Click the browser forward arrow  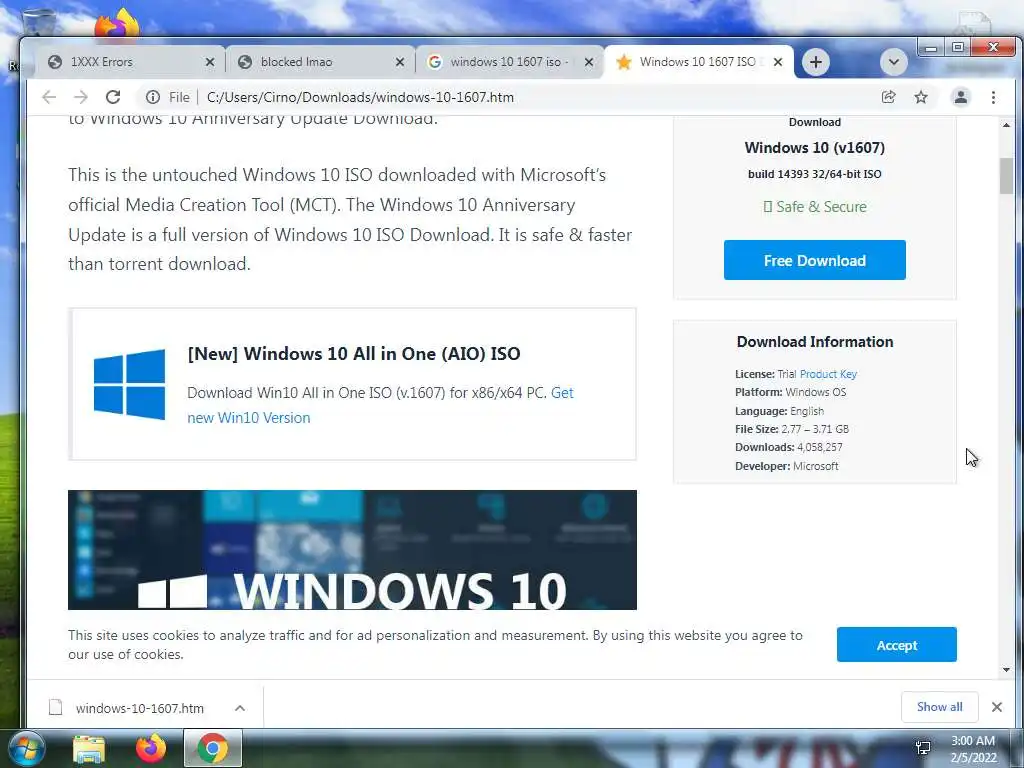[x=80, y=97]
